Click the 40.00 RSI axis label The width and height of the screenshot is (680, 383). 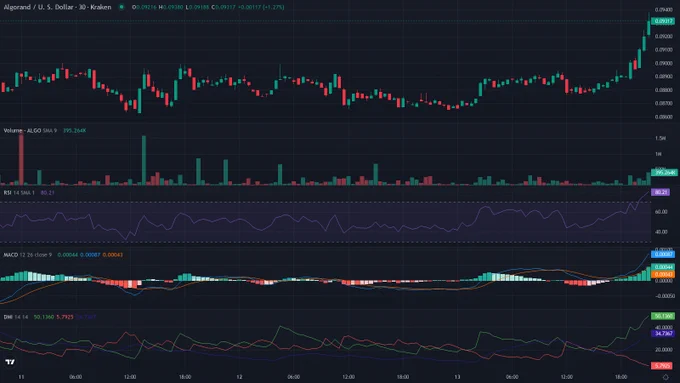(x=661, y=232)
